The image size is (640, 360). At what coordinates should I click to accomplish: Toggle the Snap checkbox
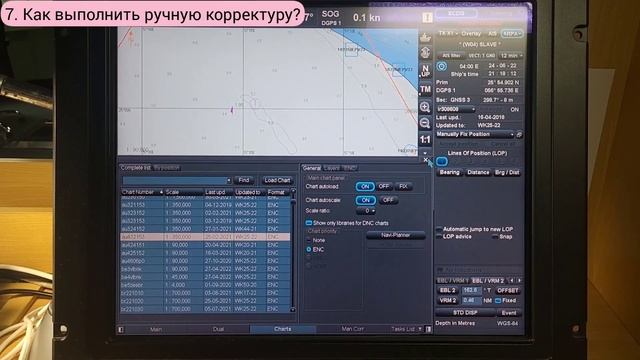tap(495, 237)
